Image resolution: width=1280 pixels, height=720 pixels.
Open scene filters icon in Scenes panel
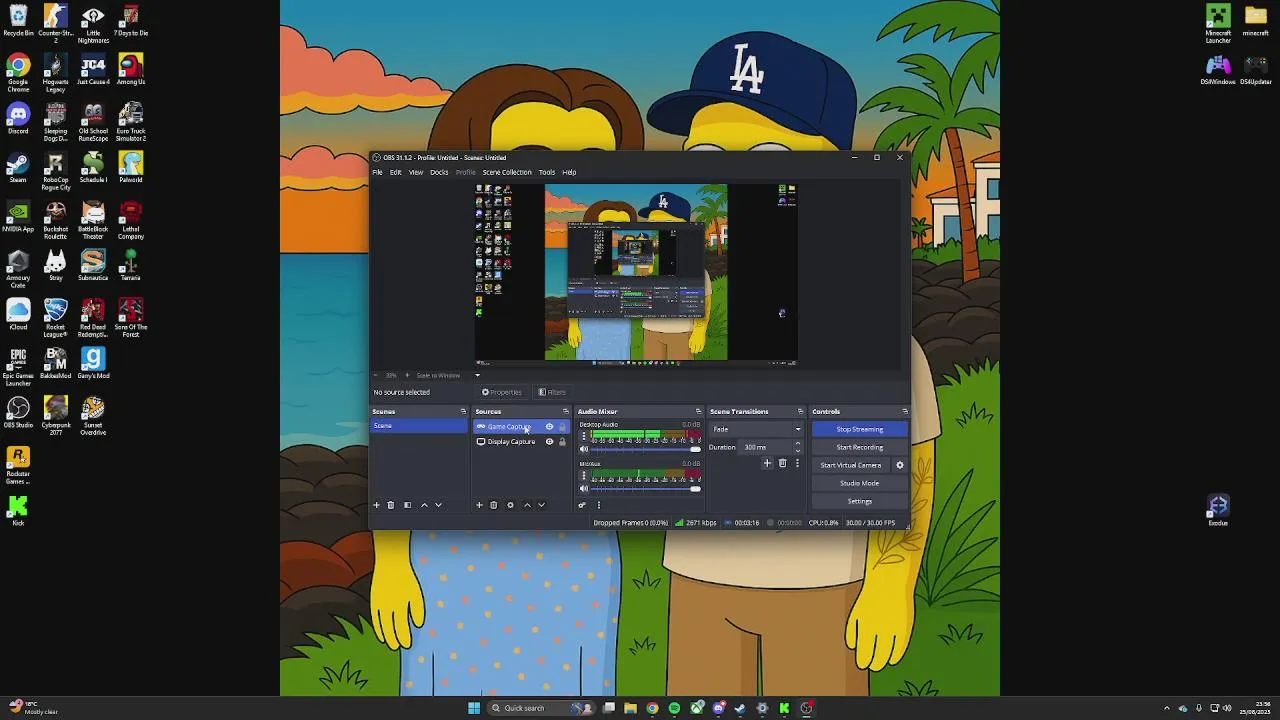click(x=407, y=505)
